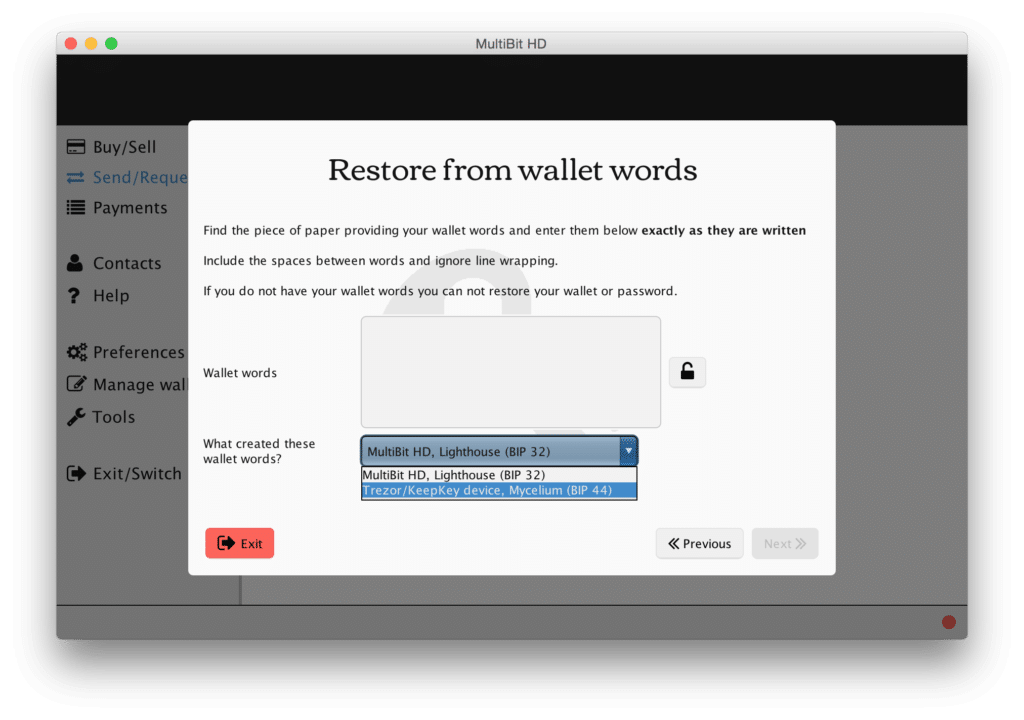Click the Exit/Switch sign-out icon
This screenshot has height=720, width=1024.
pyautogui.click(x=76, y=473)
